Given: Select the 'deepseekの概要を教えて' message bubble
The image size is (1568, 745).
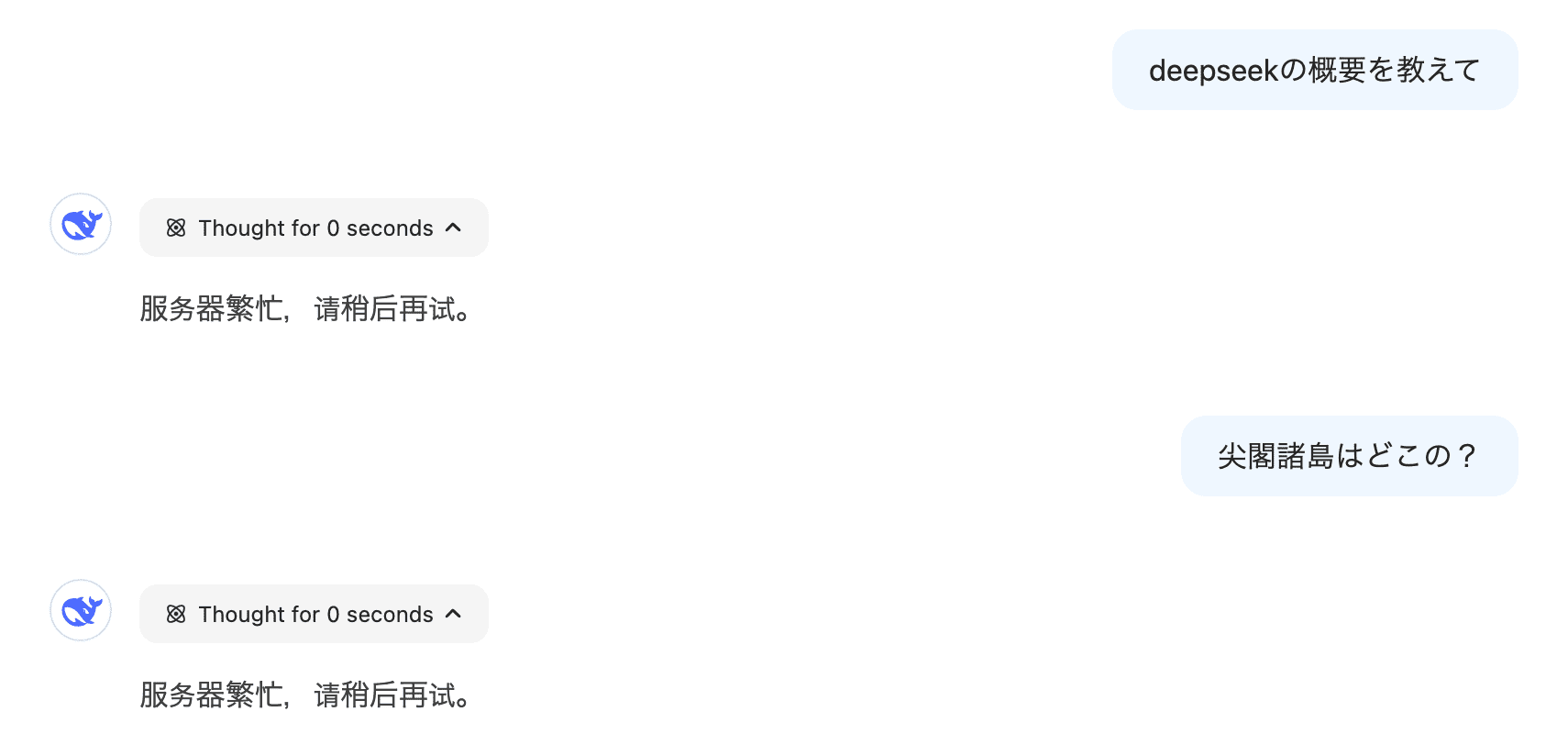Looking at the screenshot, I should tap(1315, 70).
